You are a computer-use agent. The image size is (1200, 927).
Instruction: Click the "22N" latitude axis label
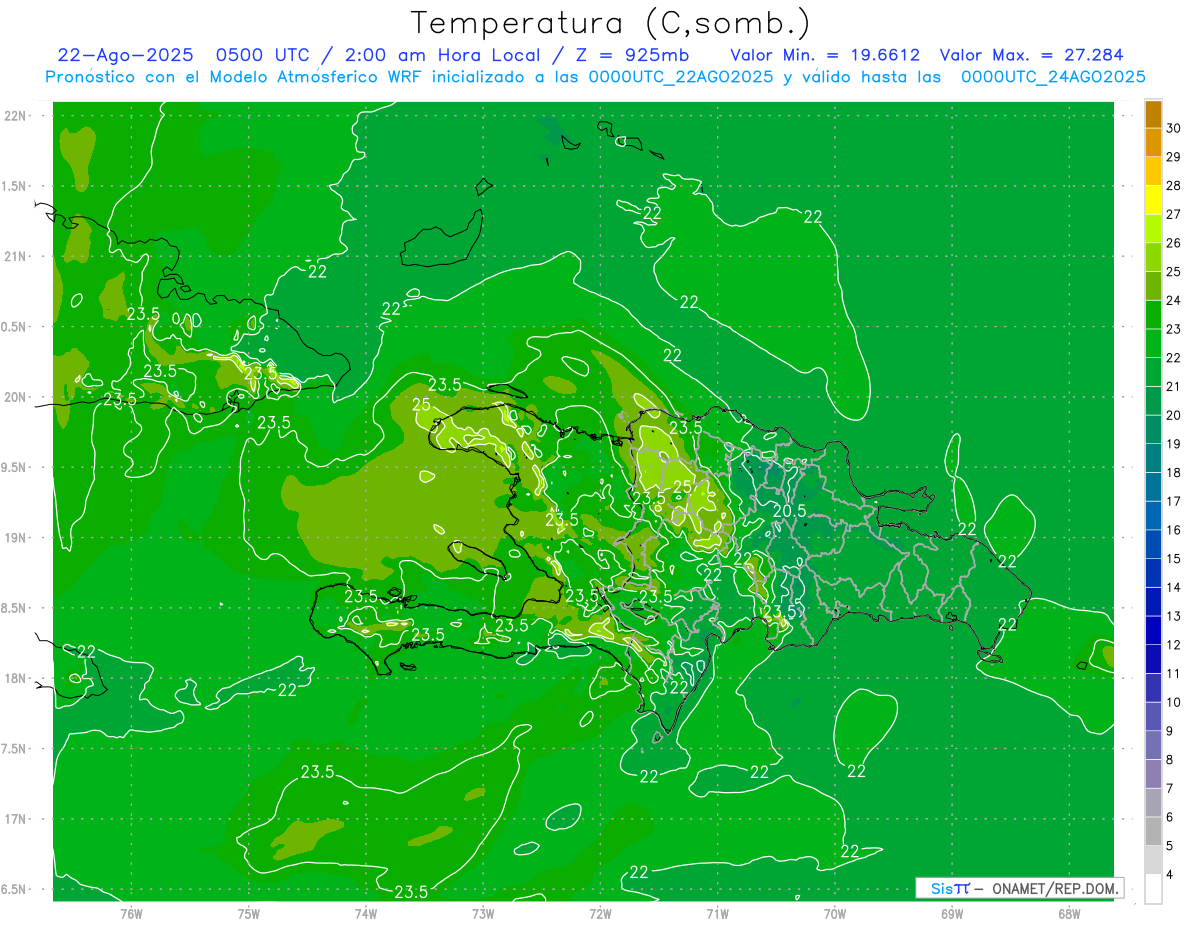[15, 116]
